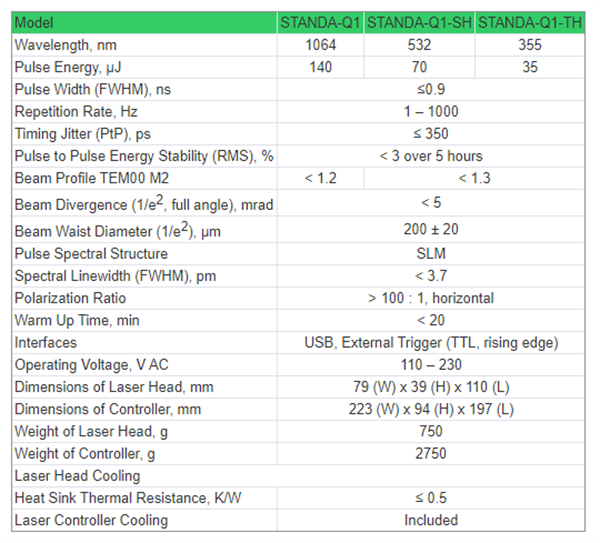Click 'Dimensions of Laser Head, mm' label

click(114, 387)
